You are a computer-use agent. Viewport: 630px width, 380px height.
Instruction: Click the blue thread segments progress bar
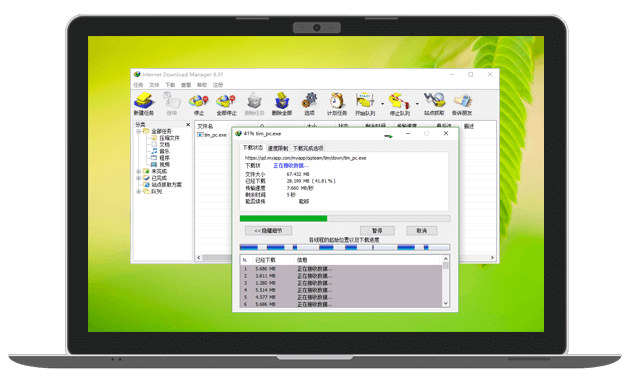tap(345, 247)
